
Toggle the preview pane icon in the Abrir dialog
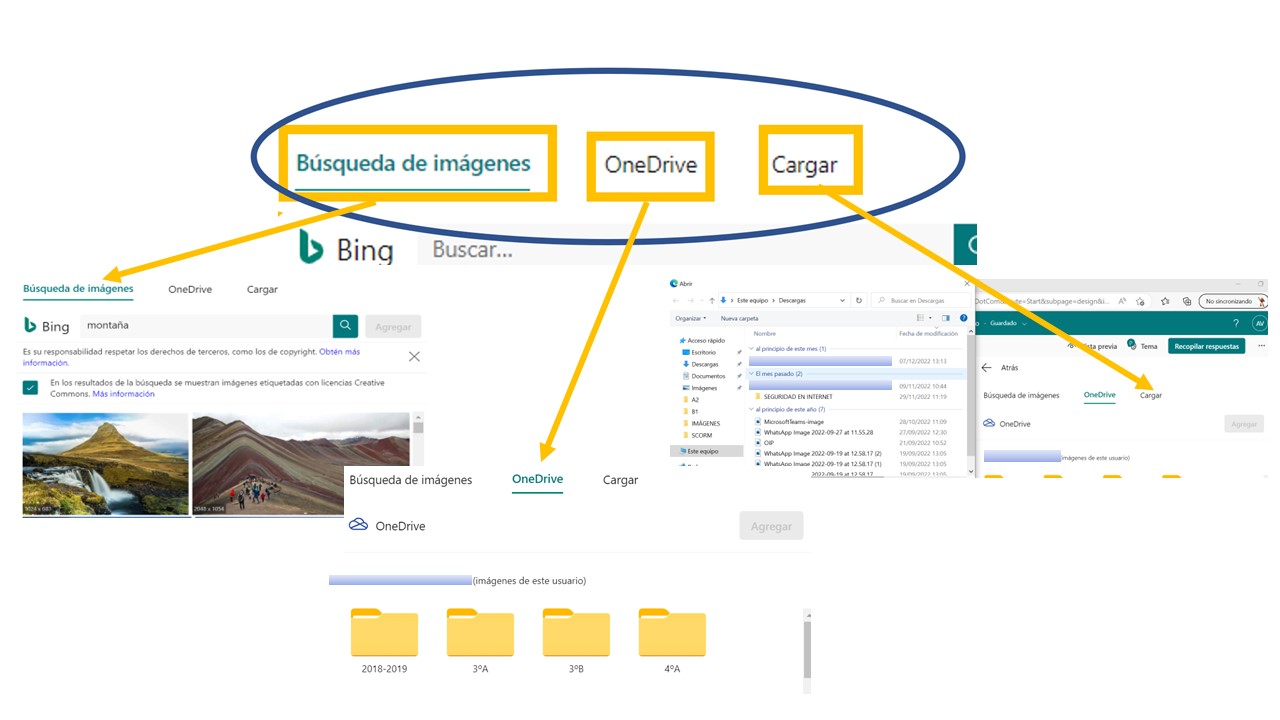tap(946, 318)
